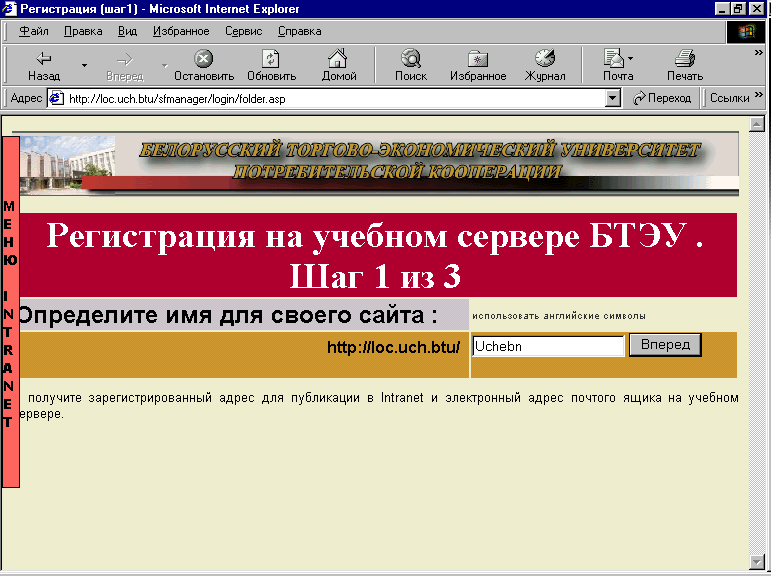Expand the Ссылки links bar chevron

[x=759, y=94]
